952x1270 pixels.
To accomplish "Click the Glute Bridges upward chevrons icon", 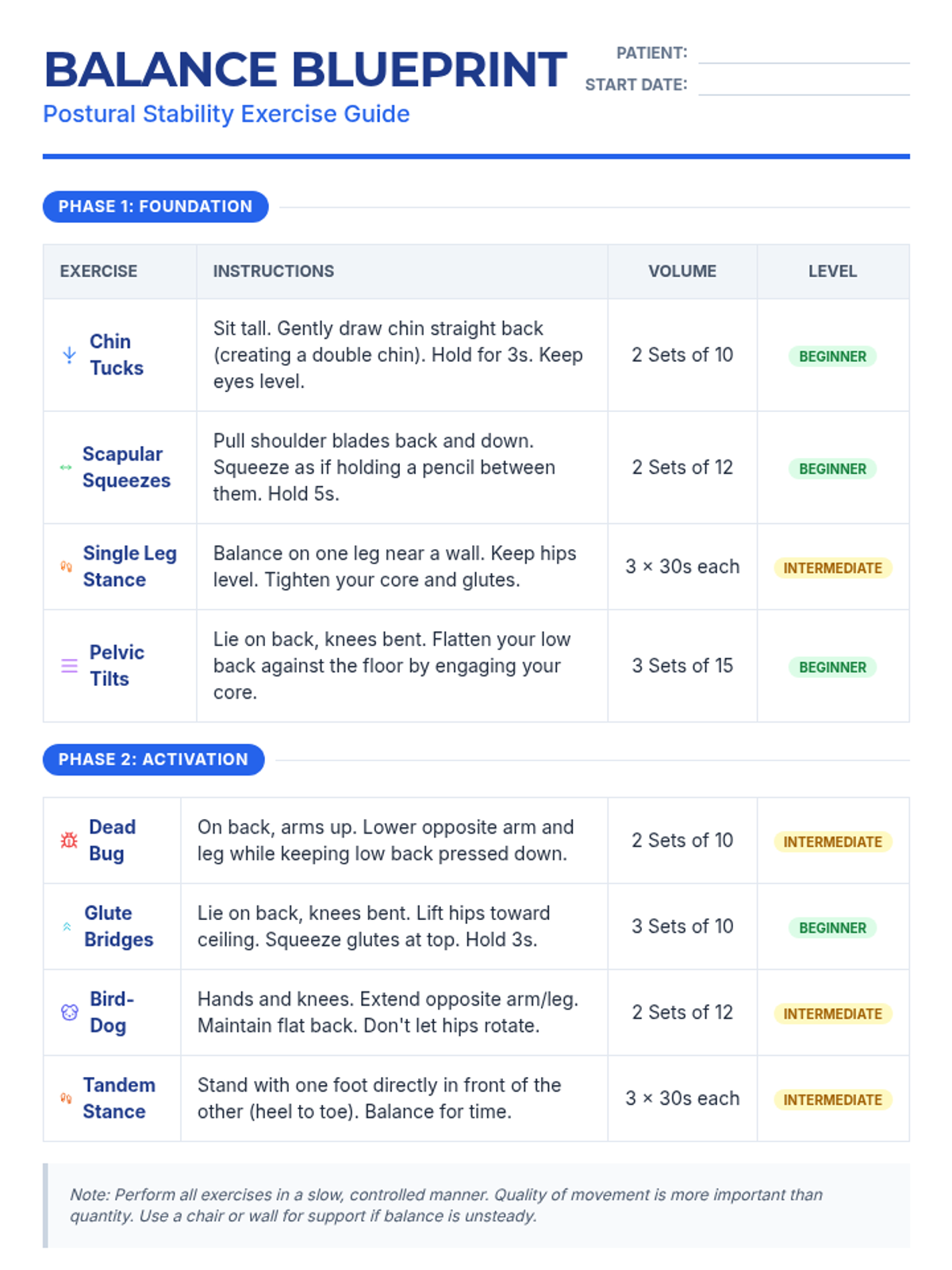I will 67,926.
